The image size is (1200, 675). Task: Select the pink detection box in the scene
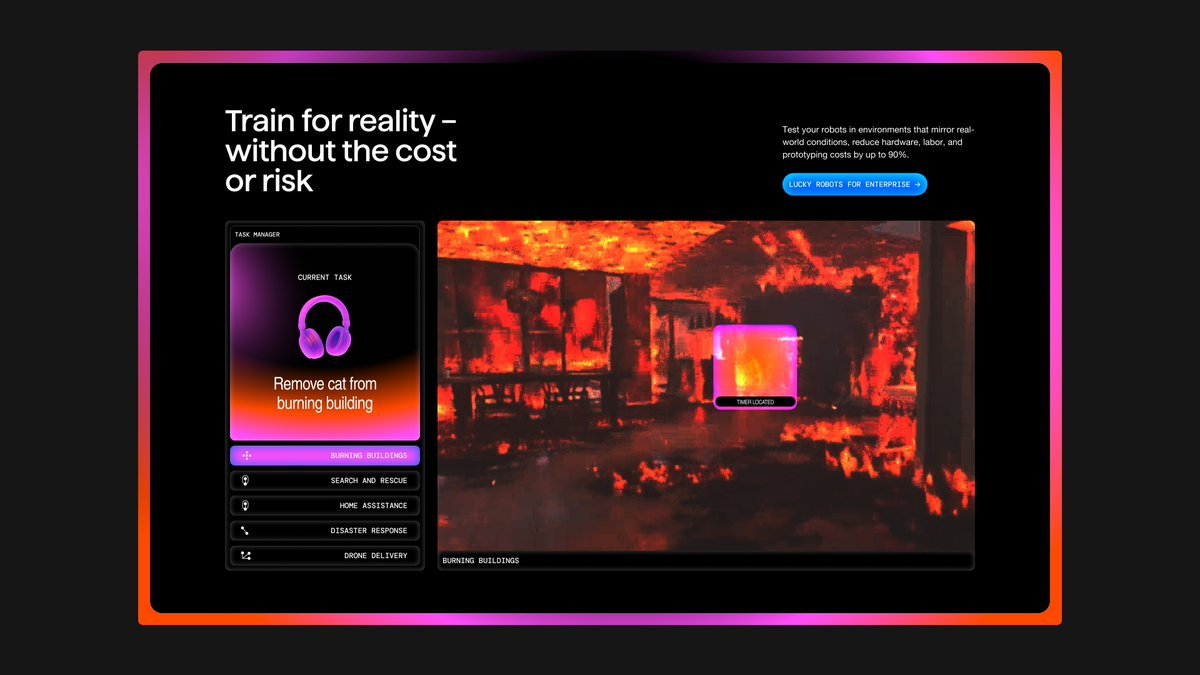tap(755, 360)
